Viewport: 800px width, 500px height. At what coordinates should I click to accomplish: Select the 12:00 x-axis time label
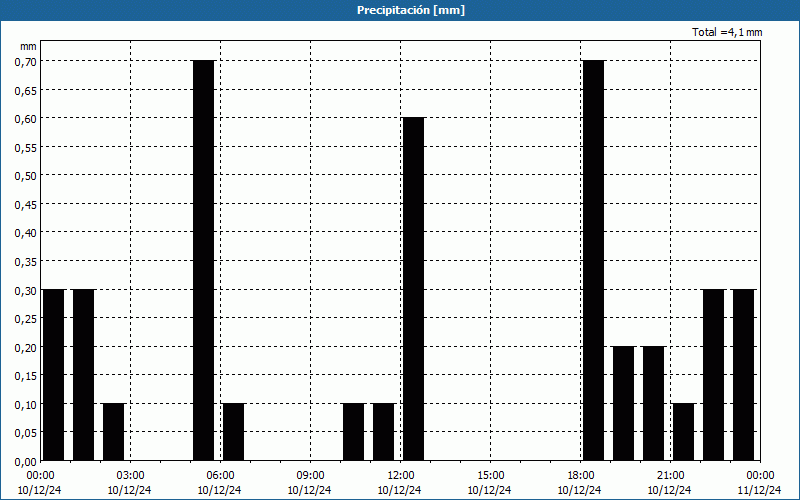[x=401, y=476]
